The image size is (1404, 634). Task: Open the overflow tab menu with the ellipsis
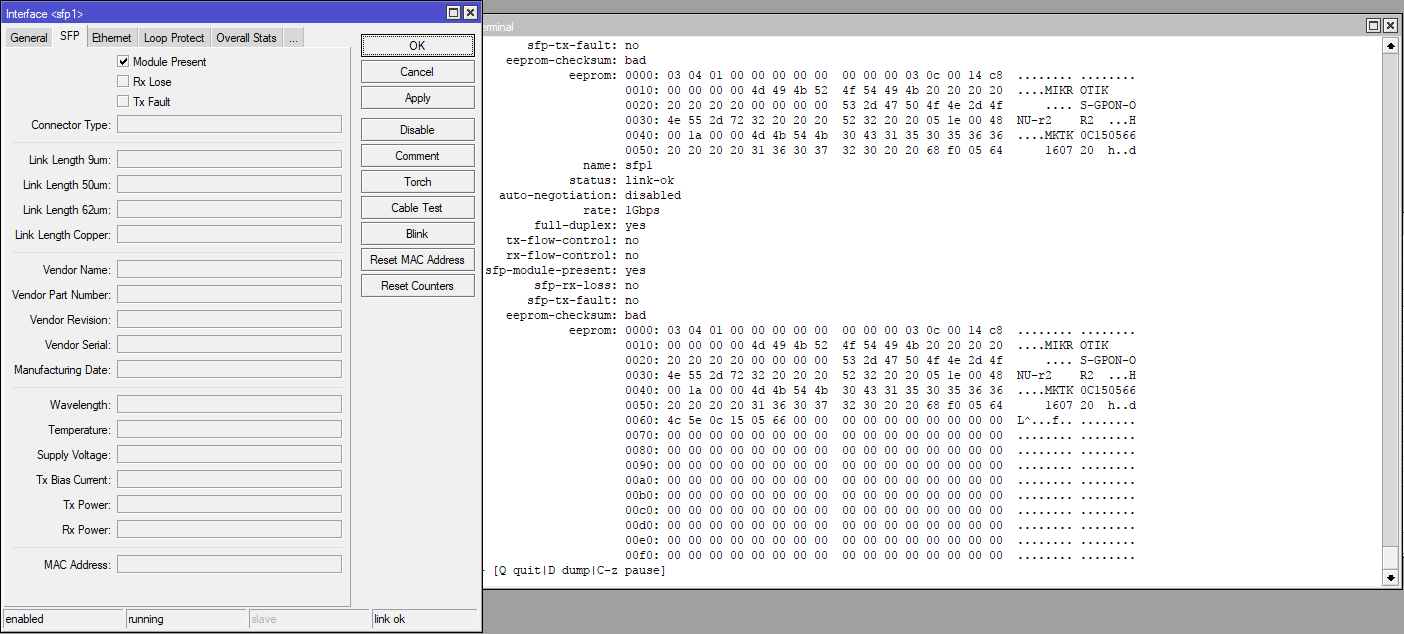293,37
